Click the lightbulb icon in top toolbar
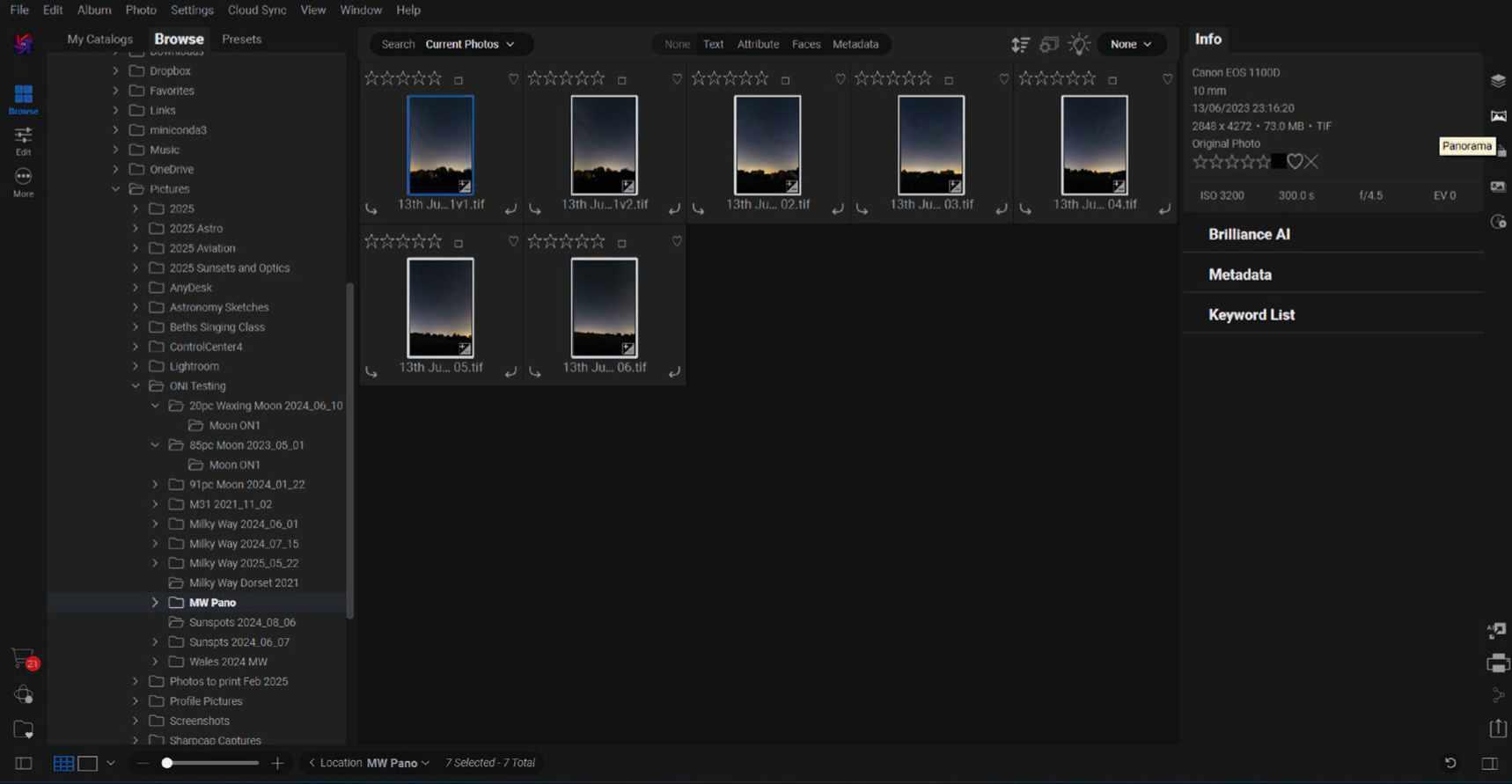The width and height of the screenshot is (1512, 784). pos(1079,44)
